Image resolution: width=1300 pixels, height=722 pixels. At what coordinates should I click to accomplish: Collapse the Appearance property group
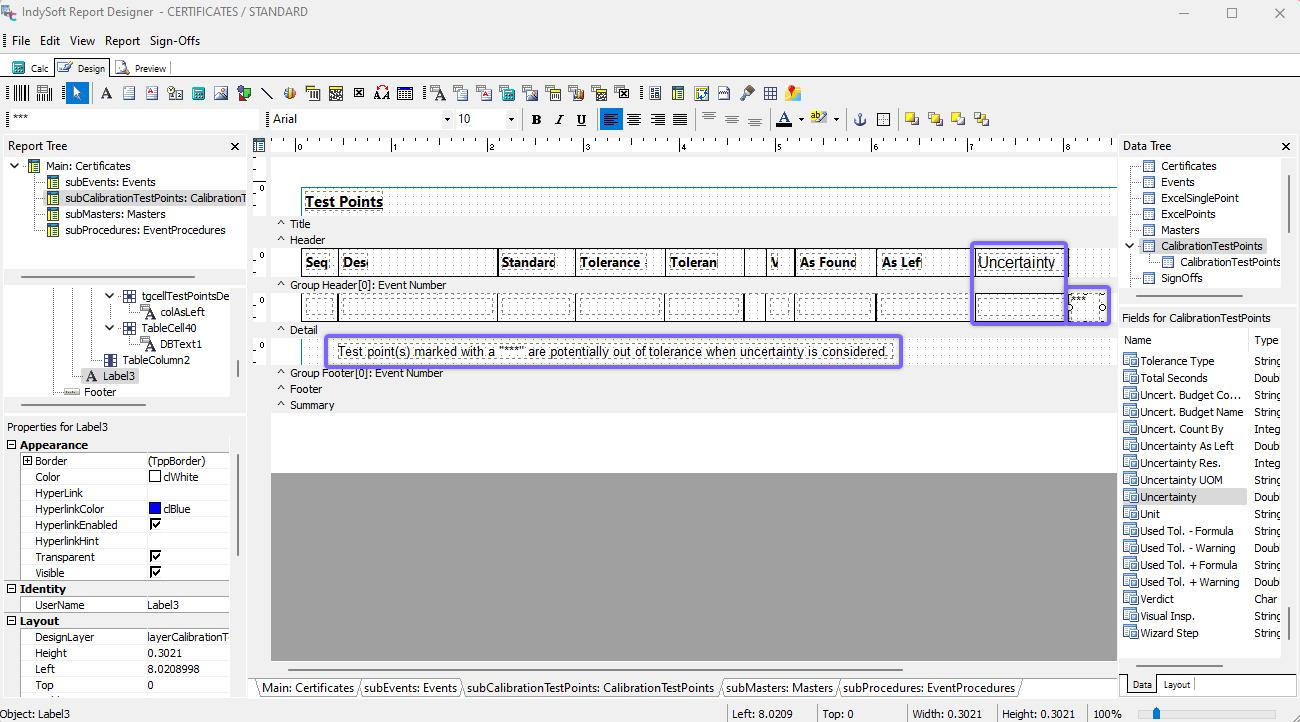[12, 445]
